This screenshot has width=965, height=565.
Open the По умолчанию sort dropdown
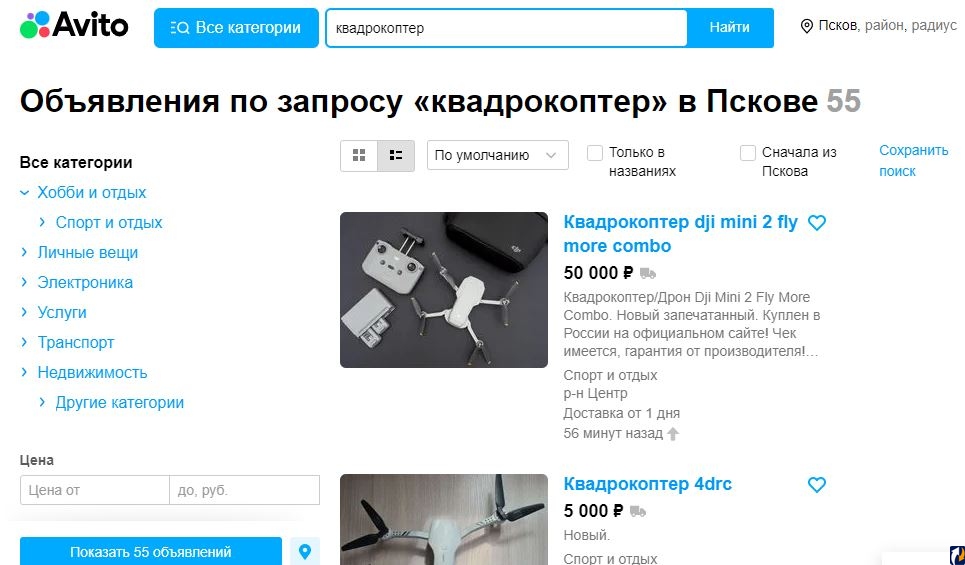point(497,155)
